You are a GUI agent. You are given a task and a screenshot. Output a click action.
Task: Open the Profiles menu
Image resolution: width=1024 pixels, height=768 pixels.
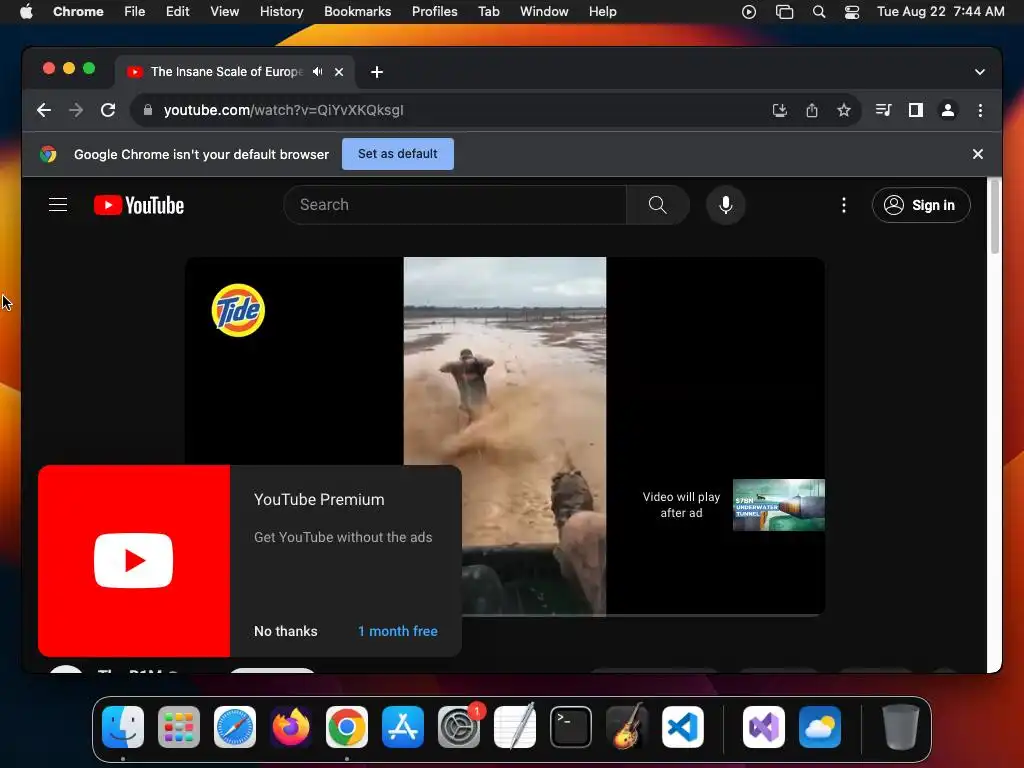point(434,12)
